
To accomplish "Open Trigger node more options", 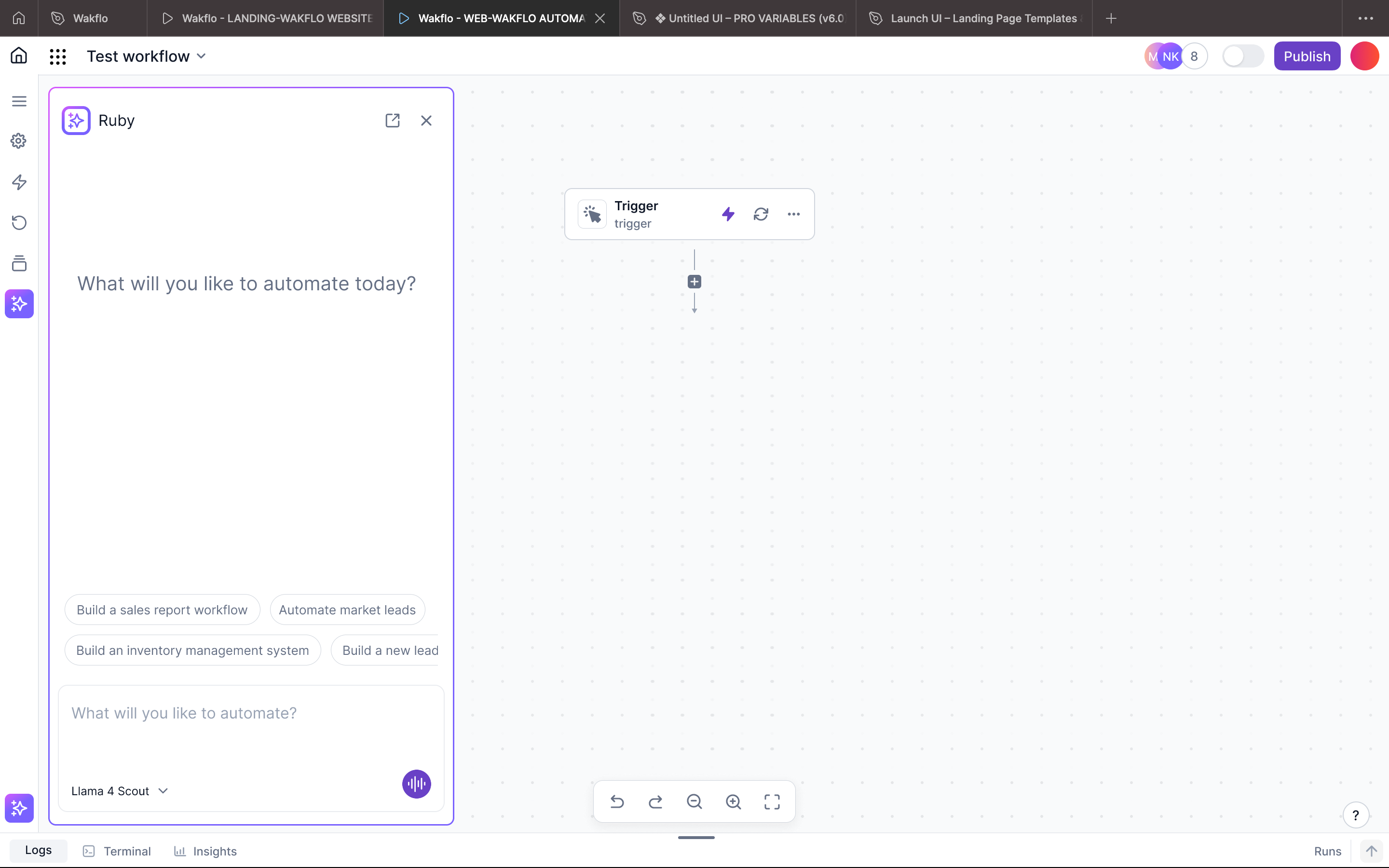I will click(794, 214).
